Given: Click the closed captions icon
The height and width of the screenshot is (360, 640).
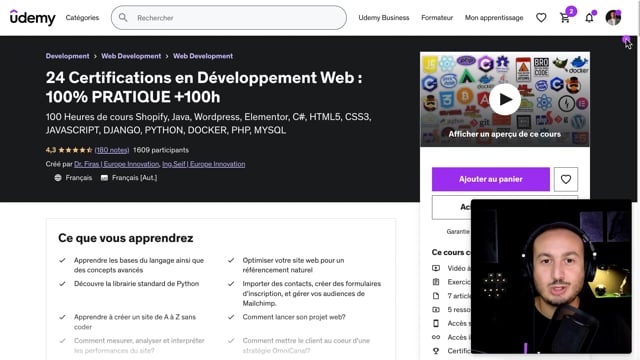Looking at the screenshot, I should 104,178.
